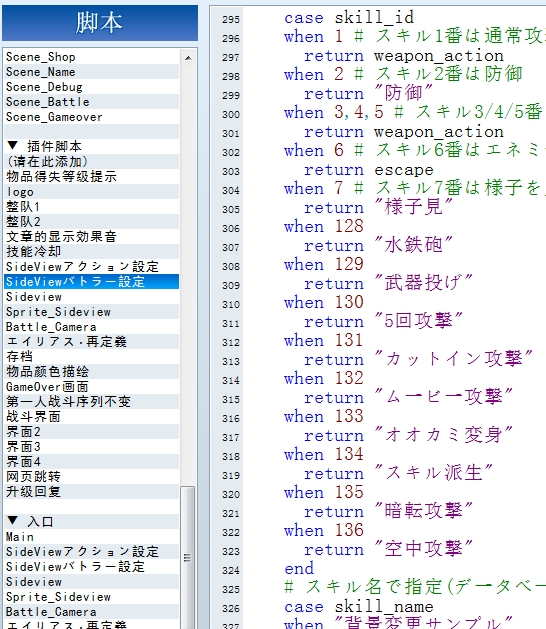The width and height of the screenshot is (546, 629).
Task: Select 物品颜色描绘 script
Action: pyautogui.click(x=91, y=372)
